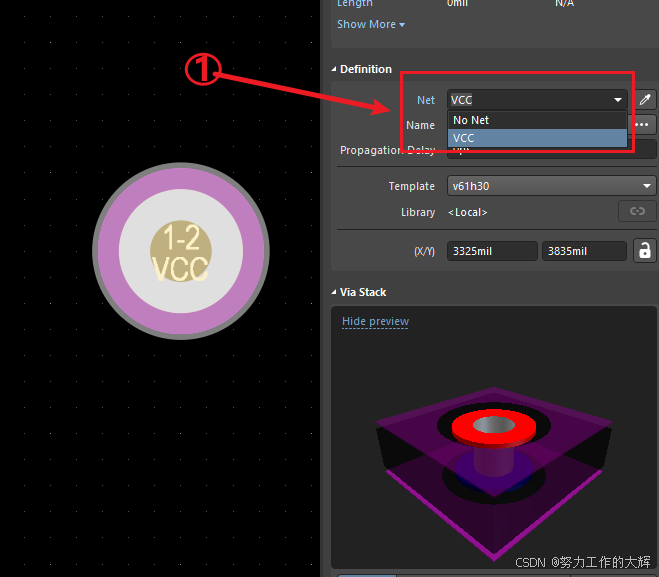Image resolution: width=659 pixels, height=577 pixels.
Task: Expand the Show More link
Action: pos(371,24)
